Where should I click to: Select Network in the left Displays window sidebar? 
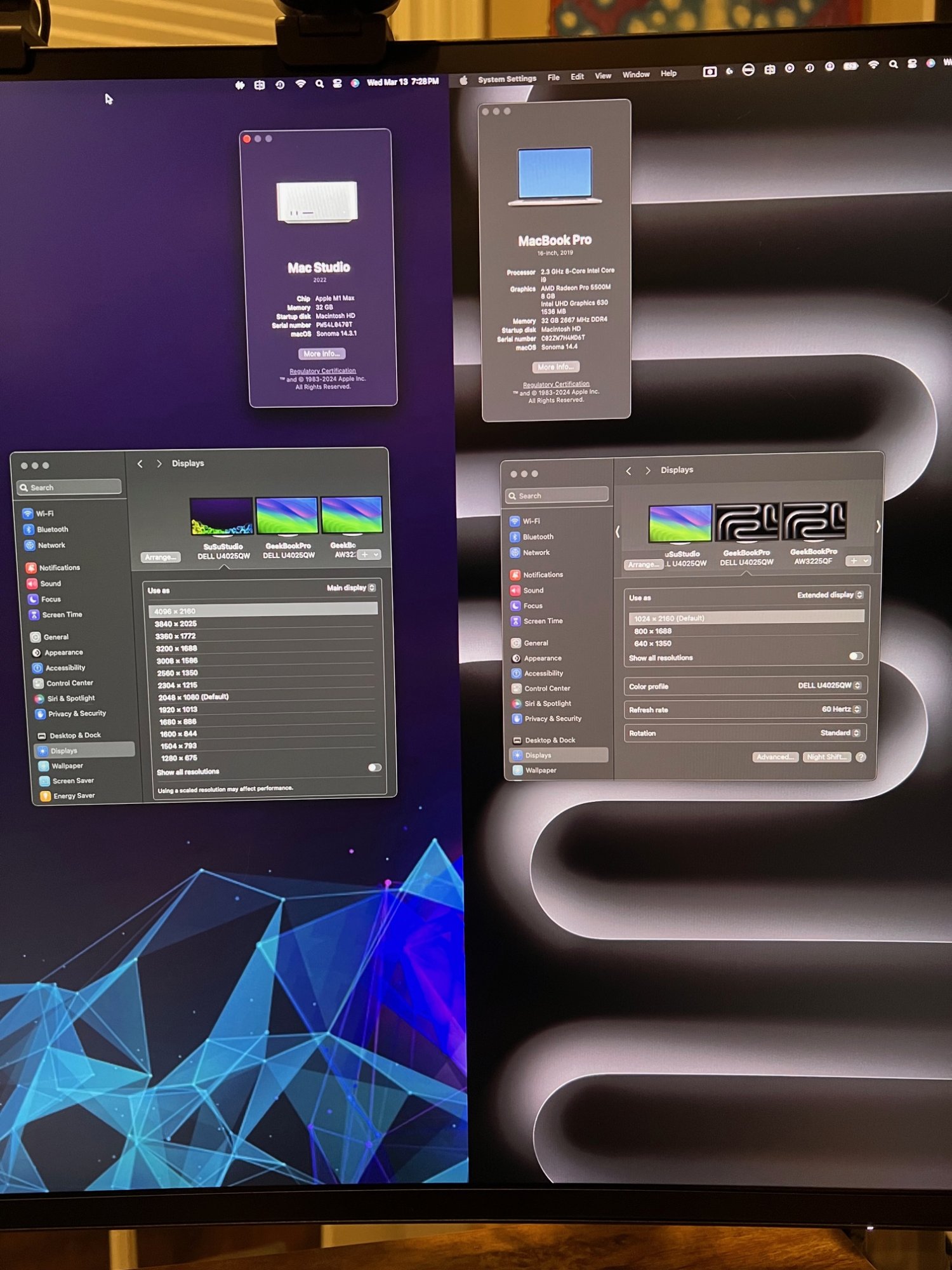(46, 545)
